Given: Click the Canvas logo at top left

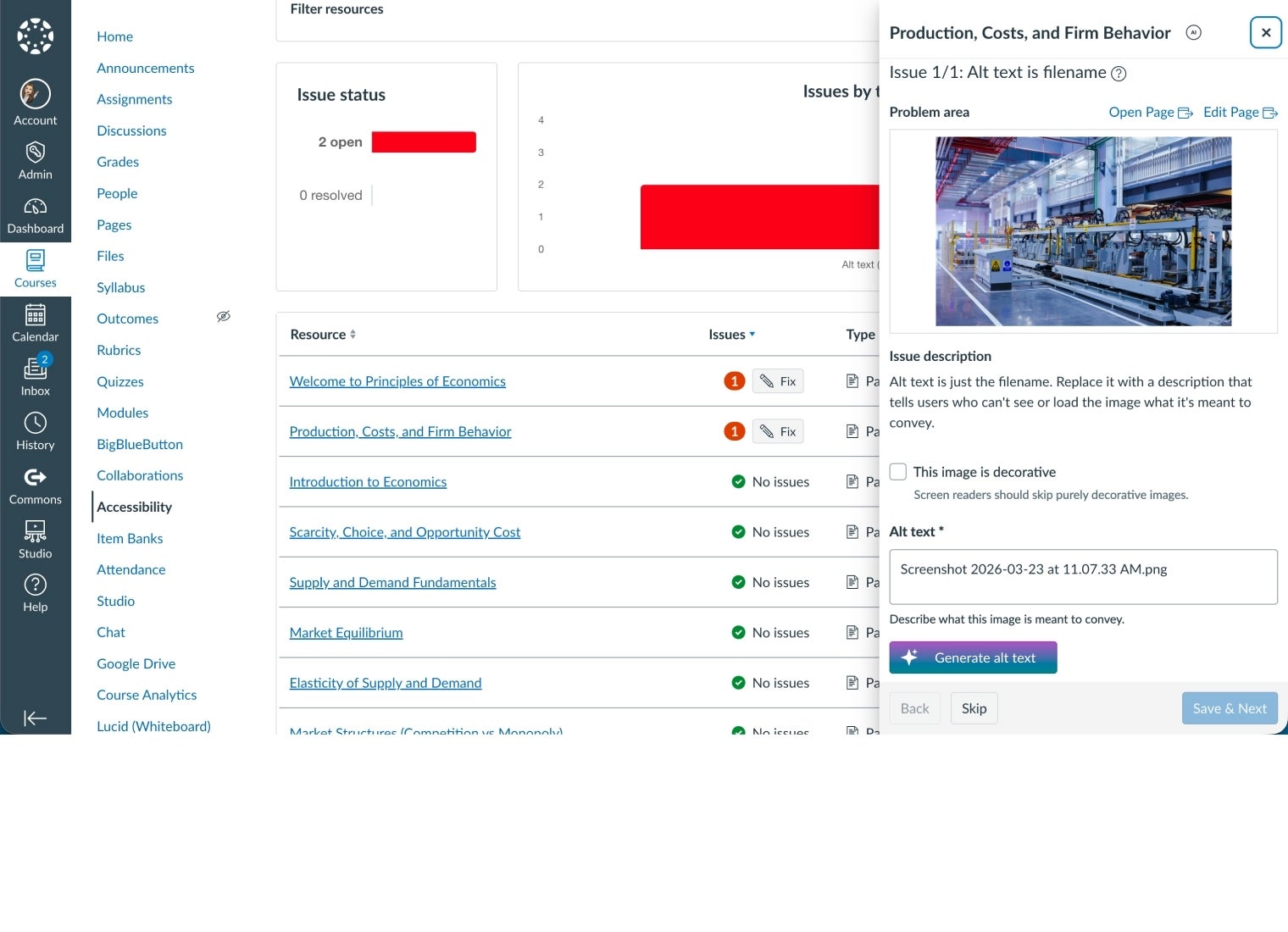Looking at the screenshot, I should [x=35, y=36].
